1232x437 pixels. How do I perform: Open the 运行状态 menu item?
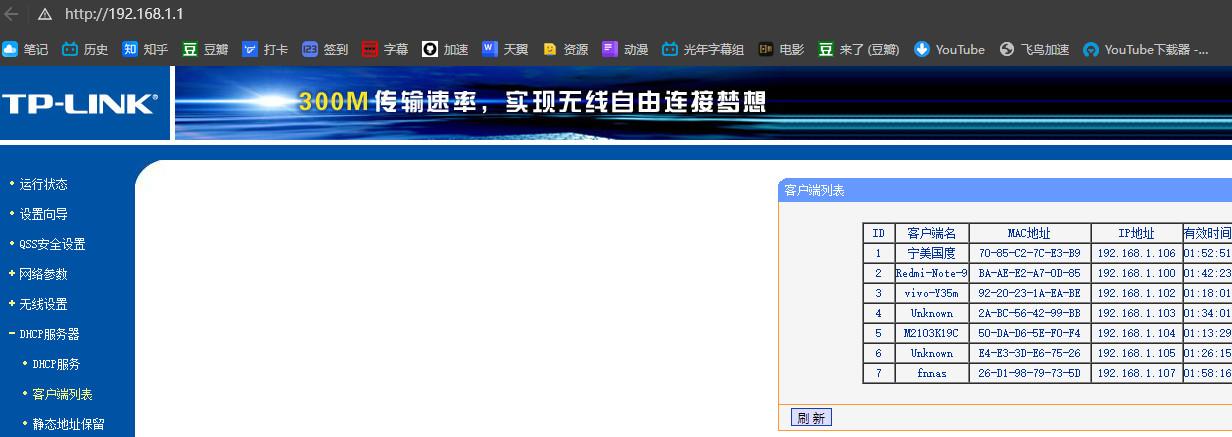coord(43,184)
